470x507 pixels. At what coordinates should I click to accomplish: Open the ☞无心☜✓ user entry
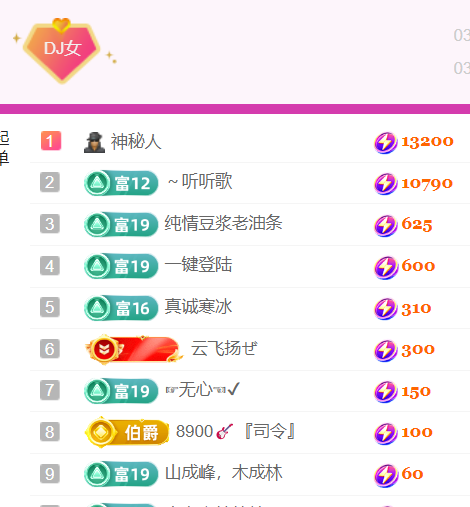click(203, 389)
